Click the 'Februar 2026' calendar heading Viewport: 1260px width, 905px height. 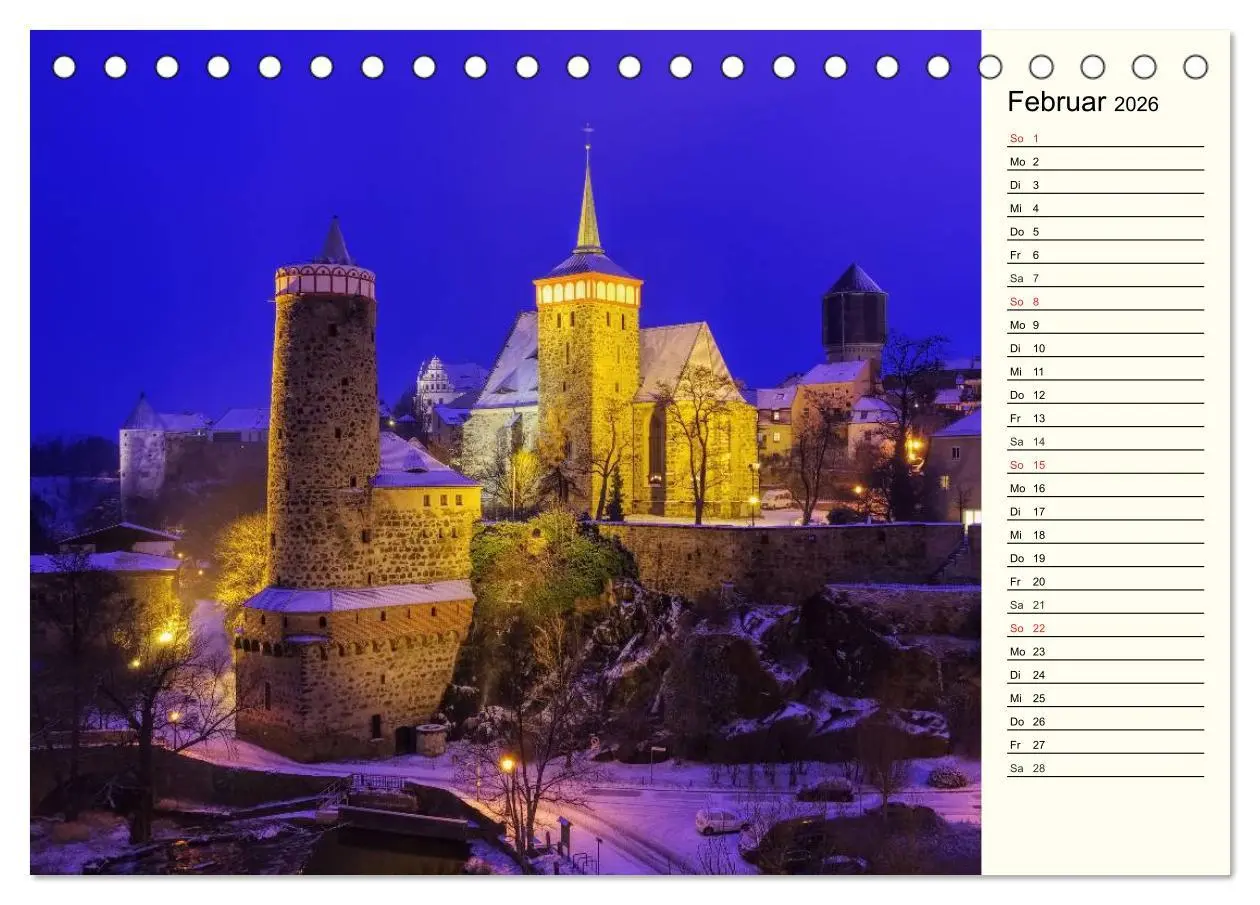click(1083, 103)
